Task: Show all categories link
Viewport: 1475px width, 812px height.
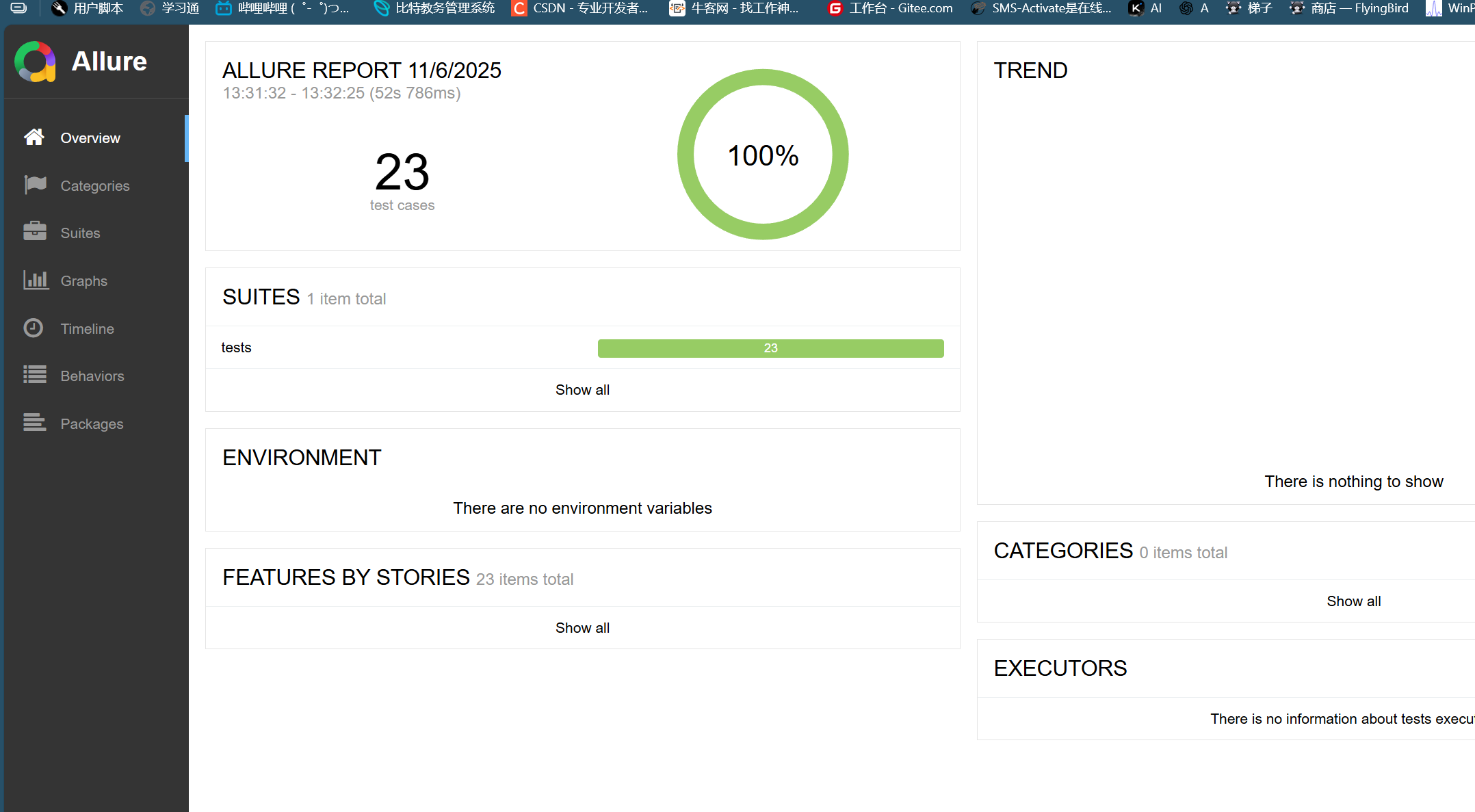Action: coord(1353,601)
